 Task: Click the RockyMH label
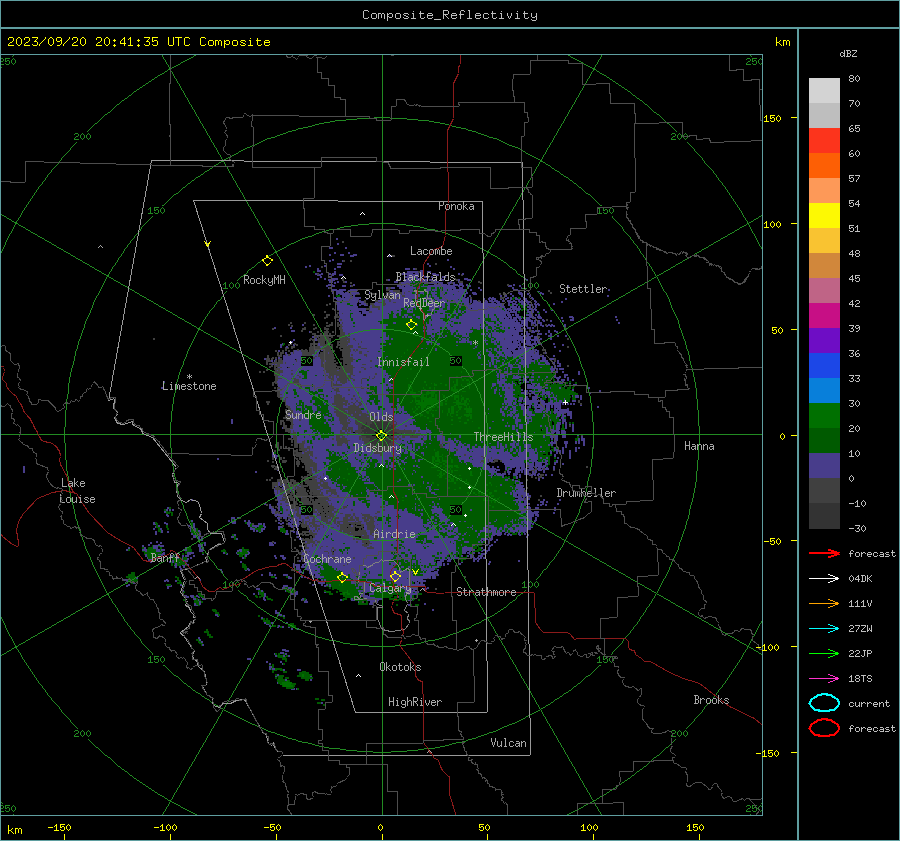(x=264, y=280)
